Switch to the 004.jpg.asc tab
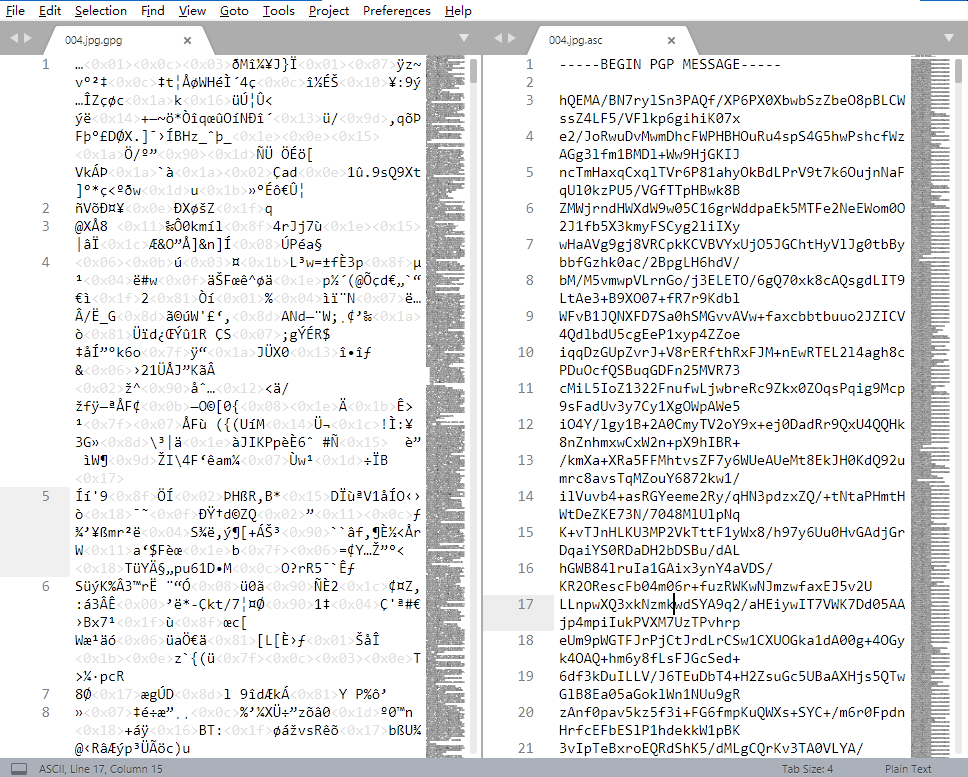Viewport: 968px width, 777px height. (576, 40)
